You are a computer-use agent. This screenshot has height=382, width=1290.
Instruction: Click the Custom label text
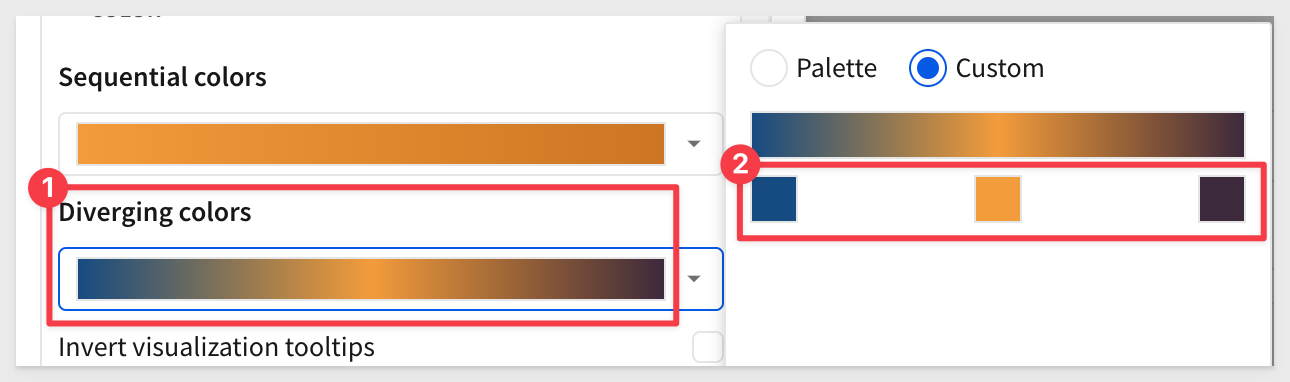pyautogui.click(x=1000, y=68)
